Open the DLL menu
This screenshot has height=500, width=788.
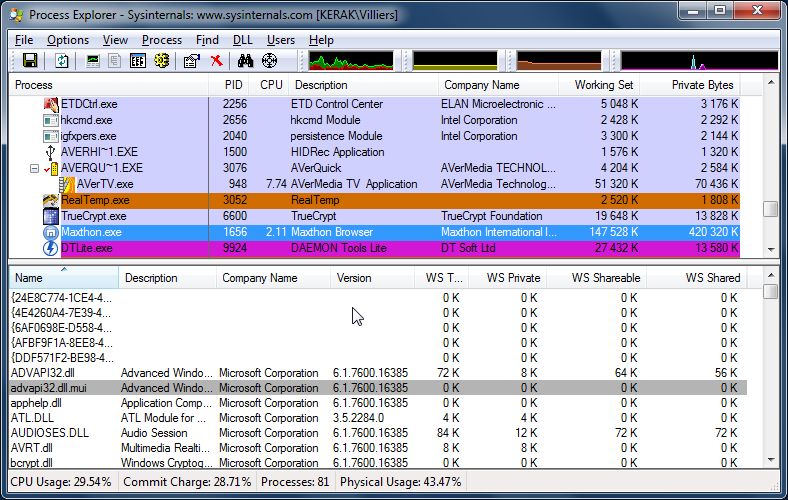pyautogui.click(x=242, y=40)
